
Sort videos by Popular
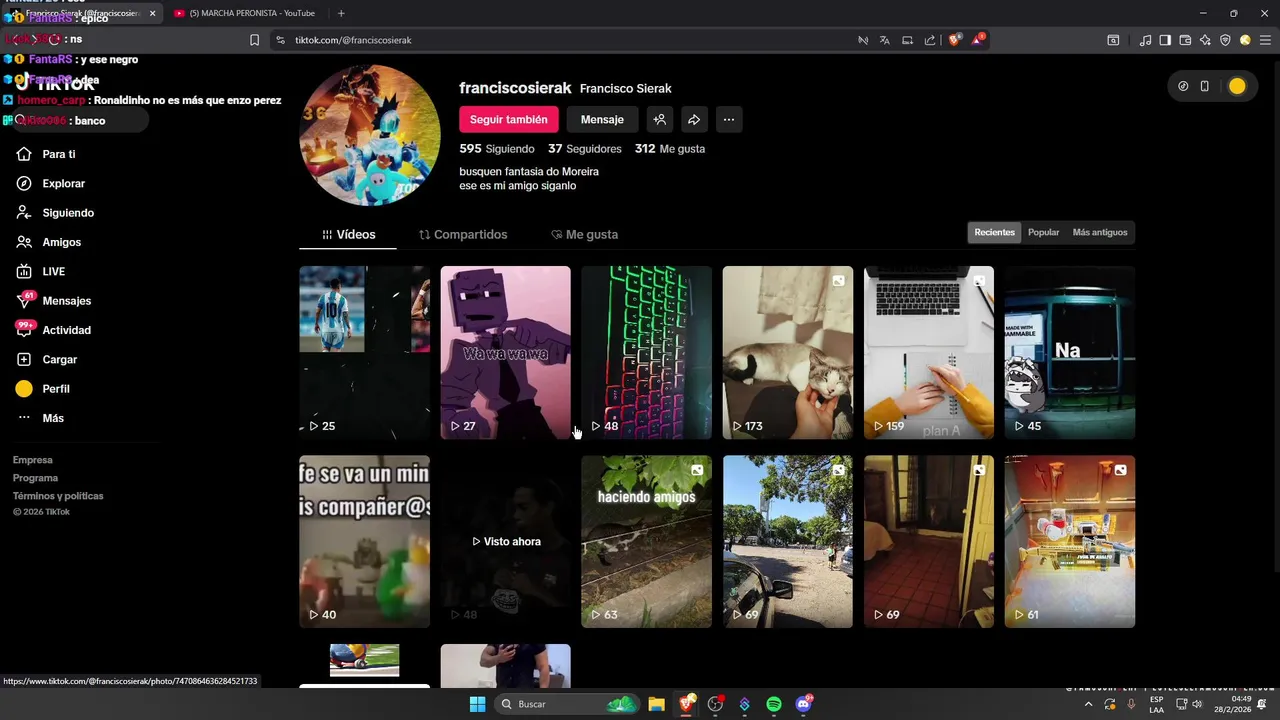(x=1043, y=232)
